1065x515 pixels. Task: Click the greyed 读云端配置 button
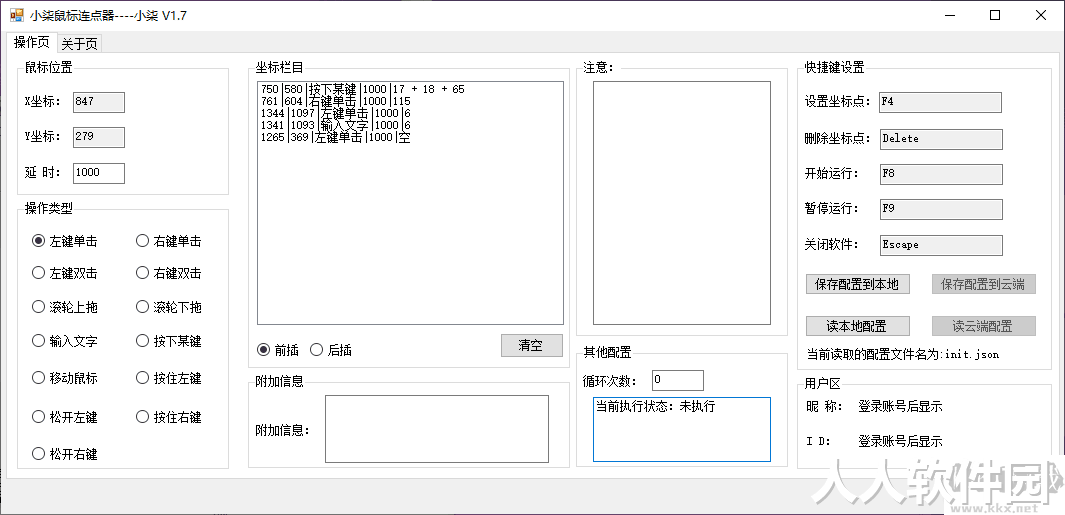tap(983, 326)
